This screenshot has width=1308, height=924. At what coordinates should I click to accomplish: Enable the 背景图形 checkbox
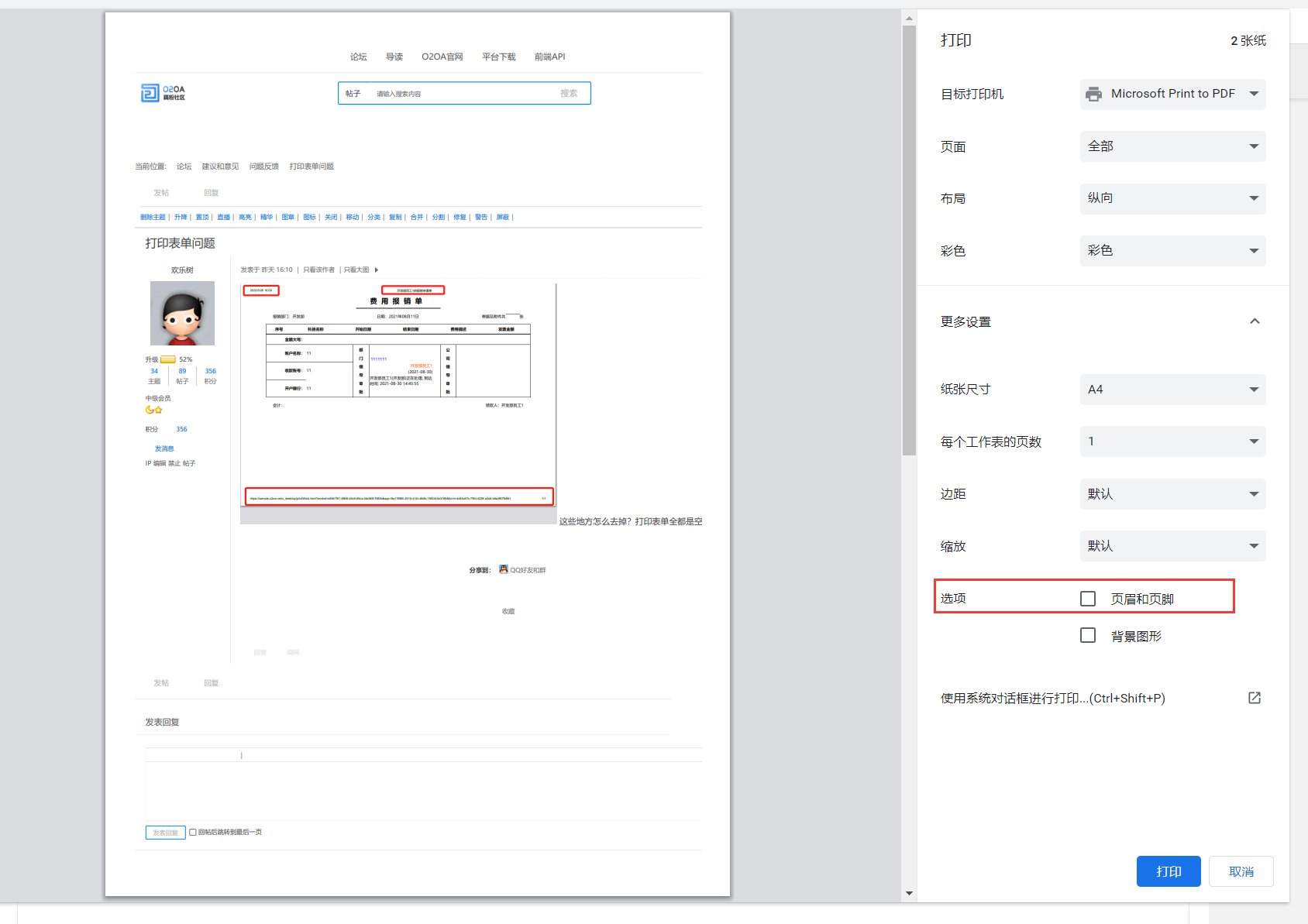pos(1088,635)
